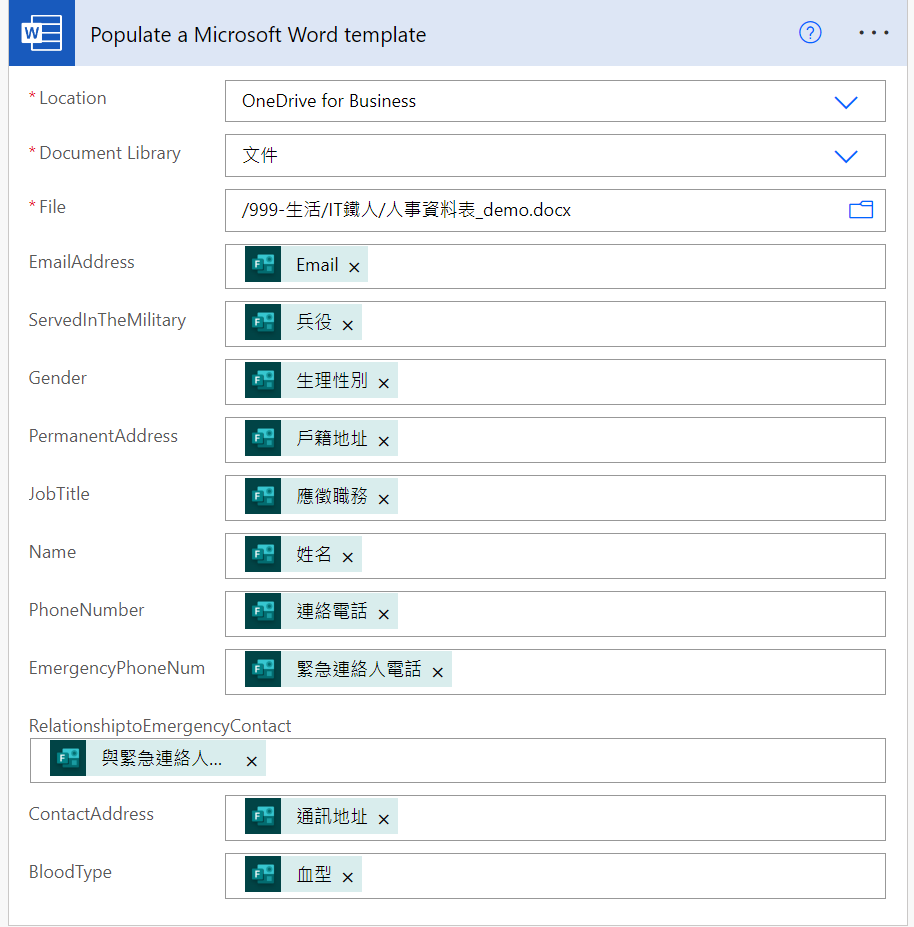Click the Forms icon on the Email token
914x927 pixels.
[x=263, y=264]
